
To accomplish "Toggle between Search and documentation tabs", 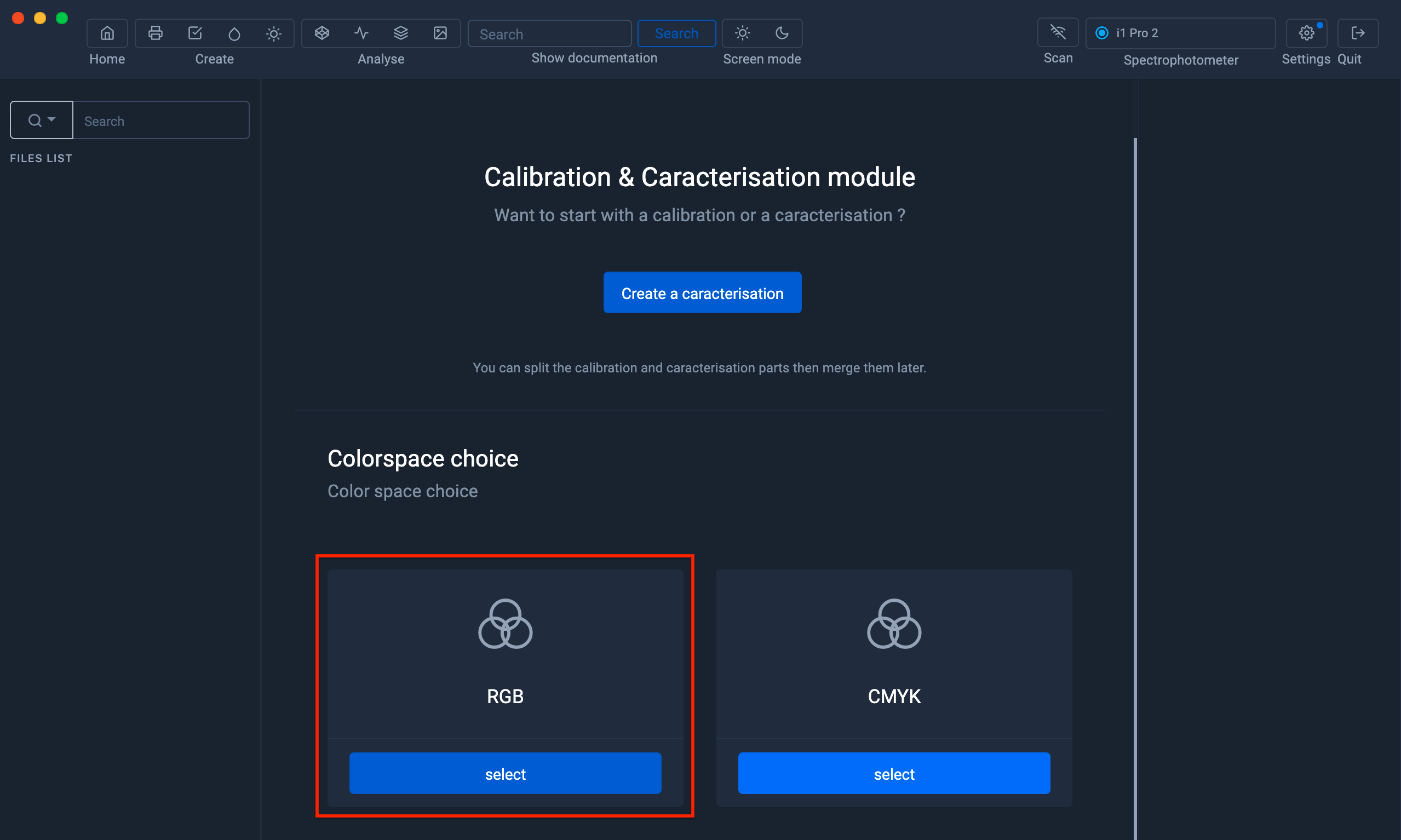I will [675, 33].
